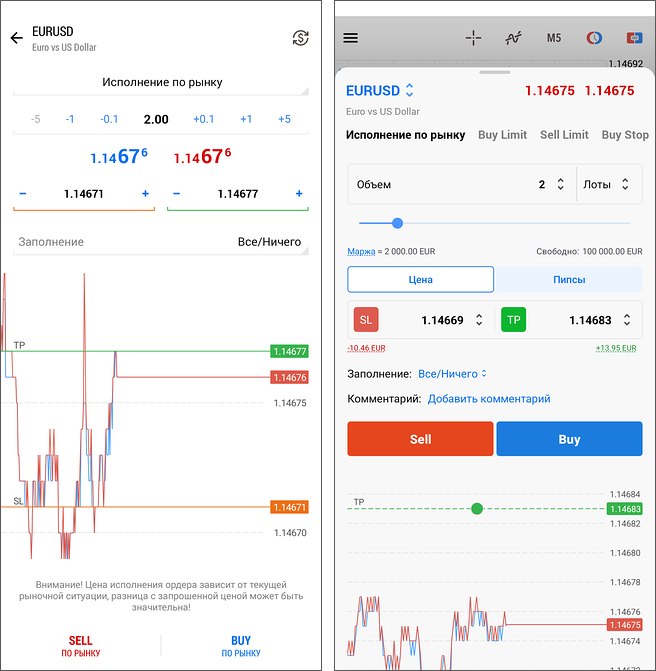Edit the take profit value 1.14677
656x671 pixels.
[238, 194]
